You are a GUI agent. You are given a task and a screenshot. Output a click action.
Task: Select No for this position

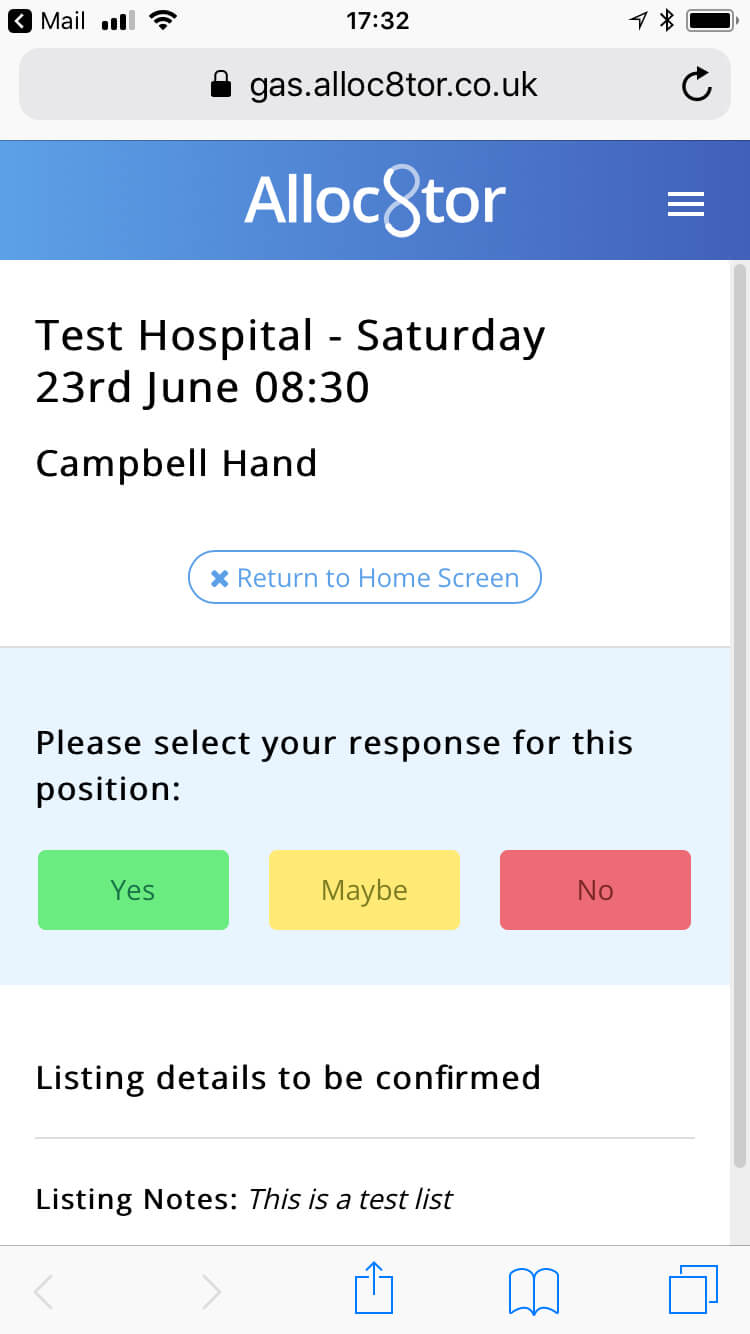(595, 889)
